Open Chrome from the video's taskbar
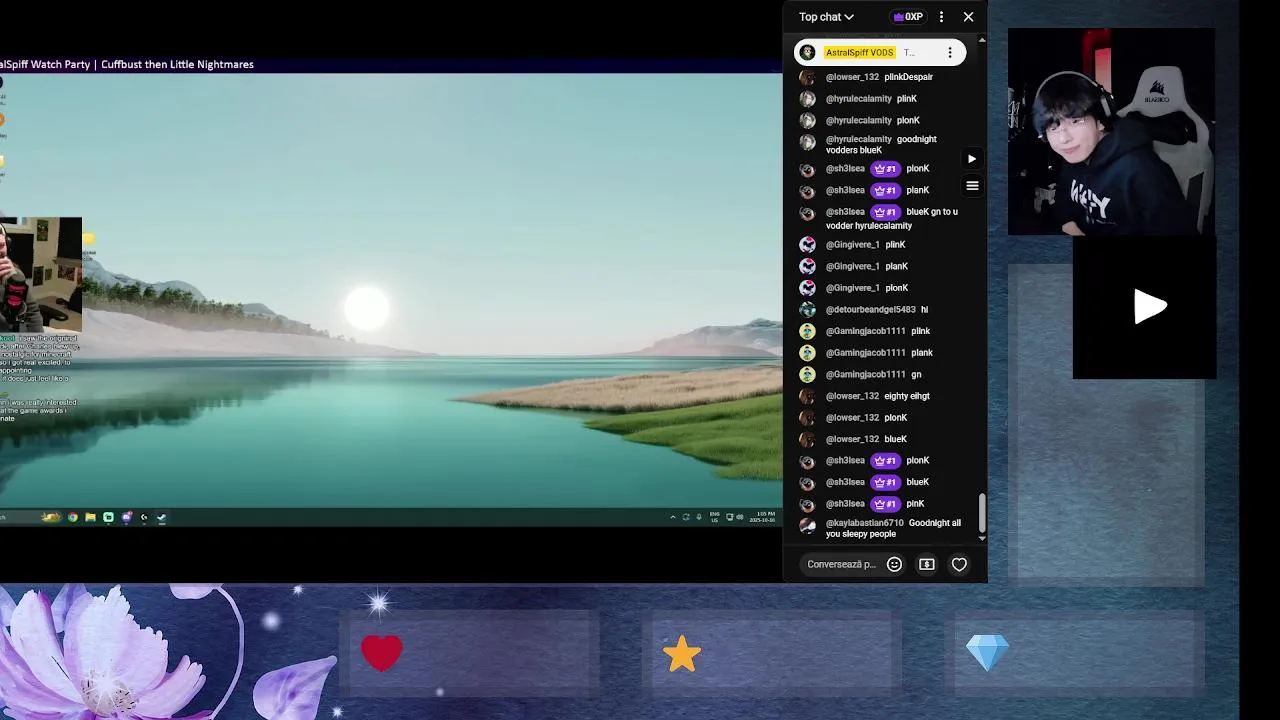The width and height of the screenshot is (1280, 720). click(x=72, y=517)
